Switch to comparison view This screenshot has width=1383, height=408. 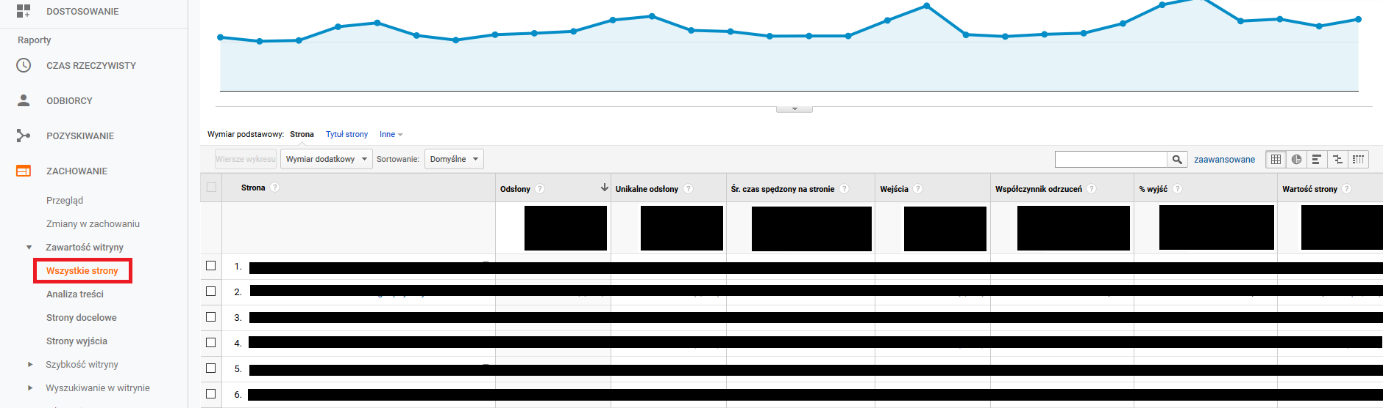tap(1337, 159)
